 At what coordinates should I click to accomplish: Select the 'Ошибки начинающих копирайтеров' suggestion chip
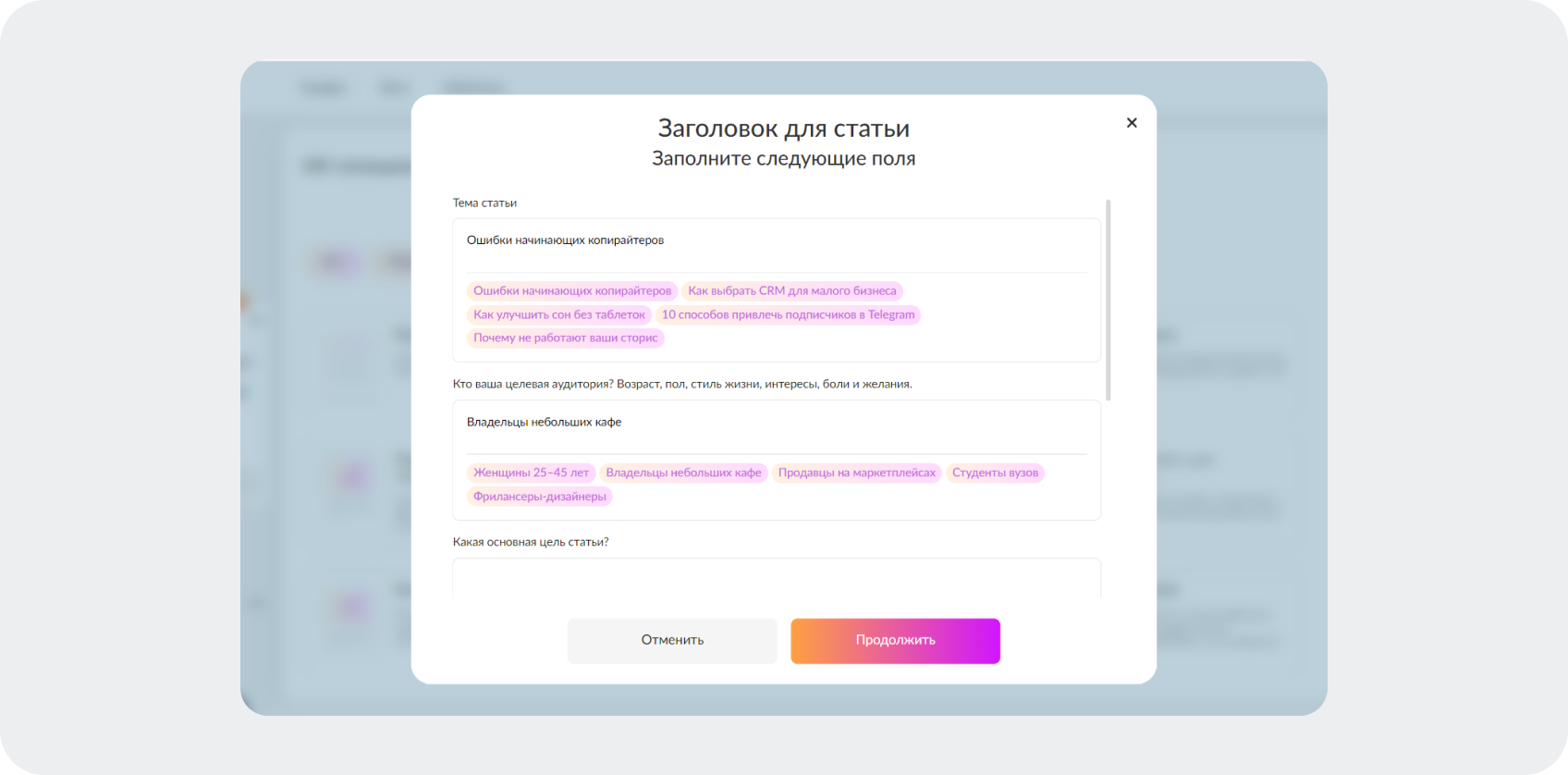click(x=572, y=290)
